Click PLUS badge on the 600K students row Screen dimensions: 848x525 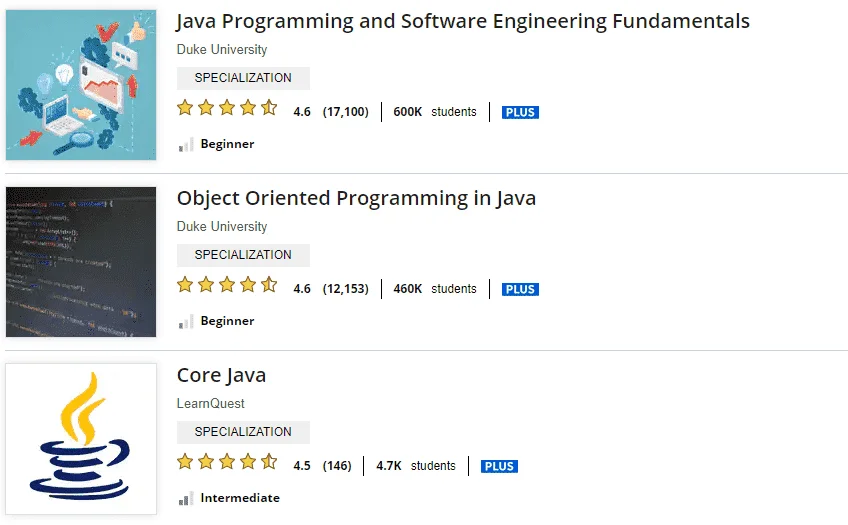pyautogui.click(x=520, y=112)
